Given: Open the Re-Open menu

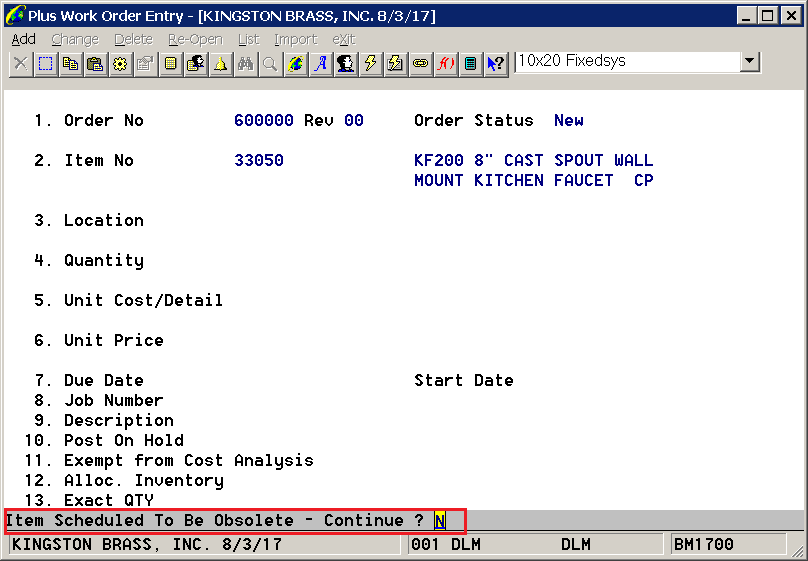Looking at the screenshot, I should point(195,39).
